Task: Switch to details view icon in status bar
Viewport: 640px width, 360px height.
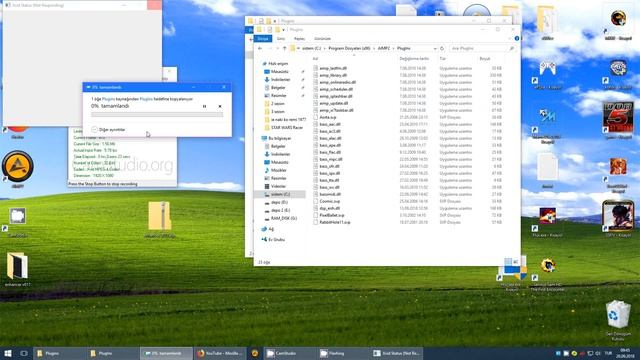Action: tap(508, 262)
